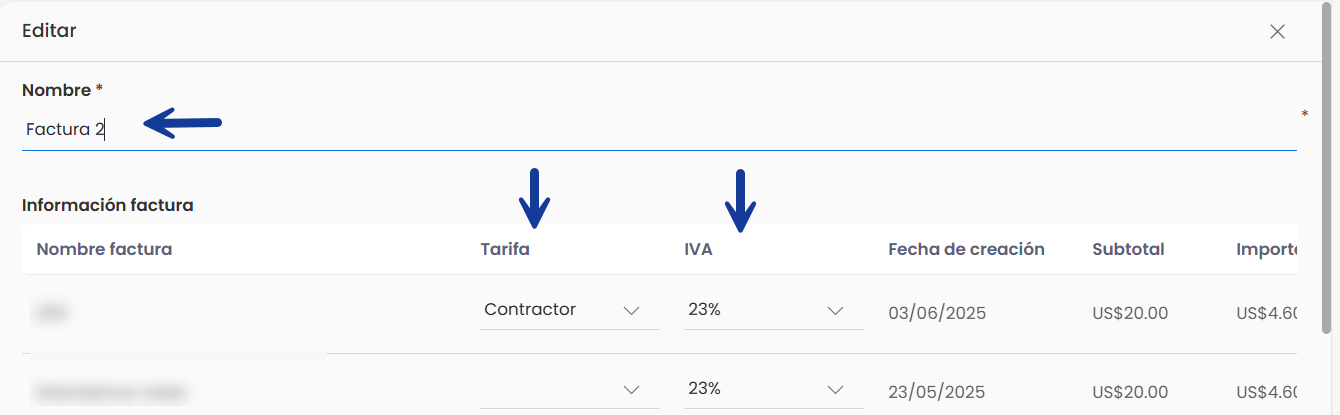Screen dimensions: 1340x415
Task: Open the Contractor tarifa dropdown
Action: 570,310
